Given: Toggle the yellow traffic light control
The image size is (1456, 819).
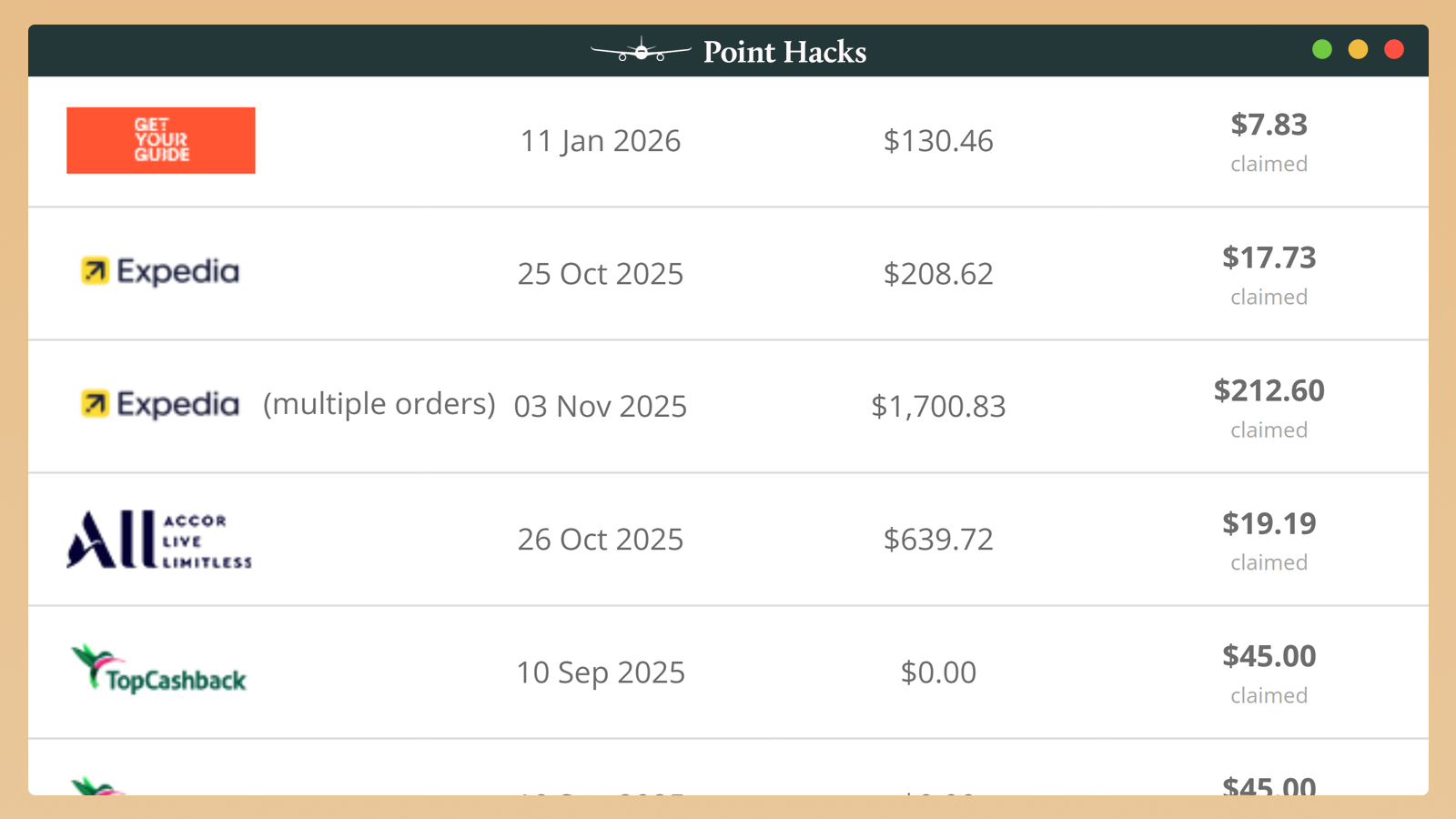Looking at the screenshot, I should [x=1358, y=49].
